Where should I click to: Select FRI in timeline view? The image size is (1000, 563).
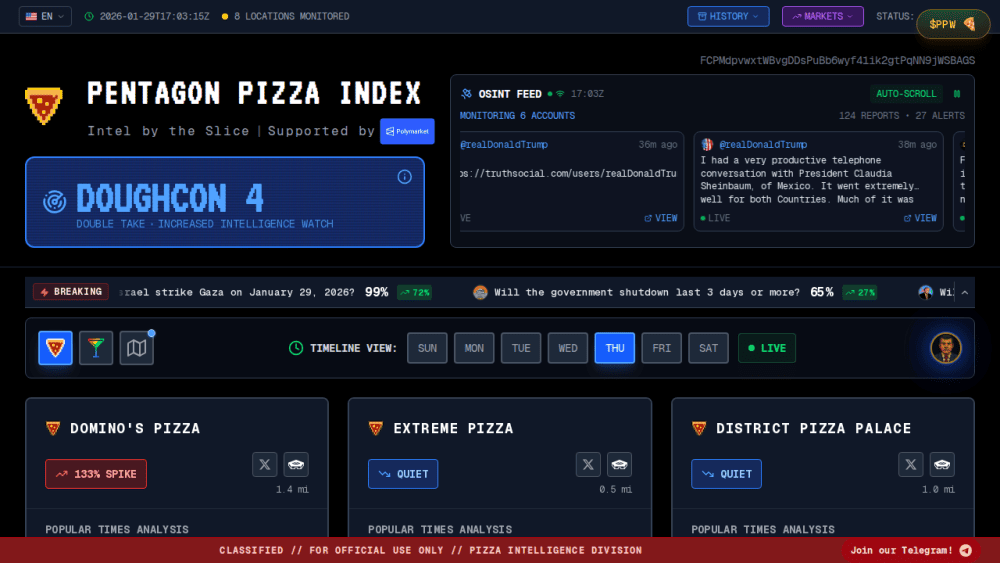point(661,348)
